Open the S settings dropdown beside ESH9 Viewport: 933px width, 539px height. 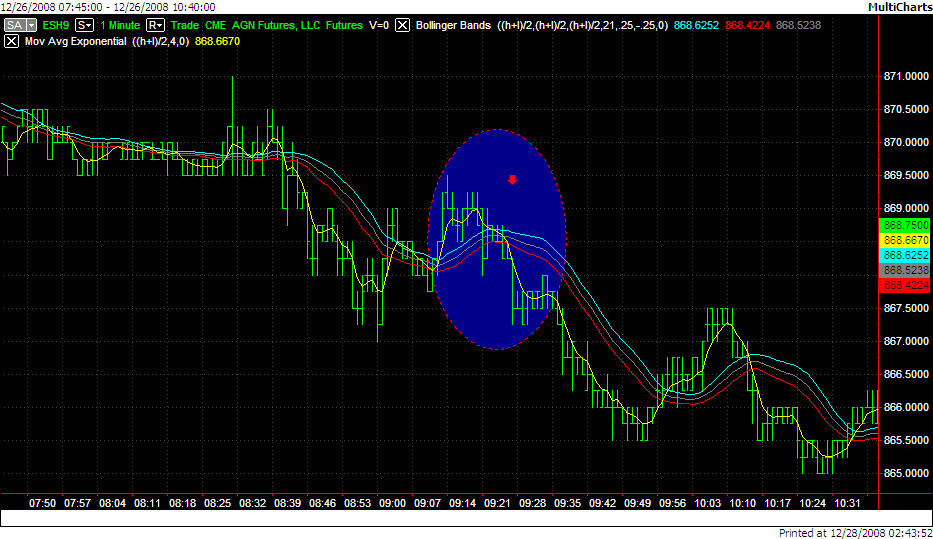pyautogui.click(x=84, y=26)
